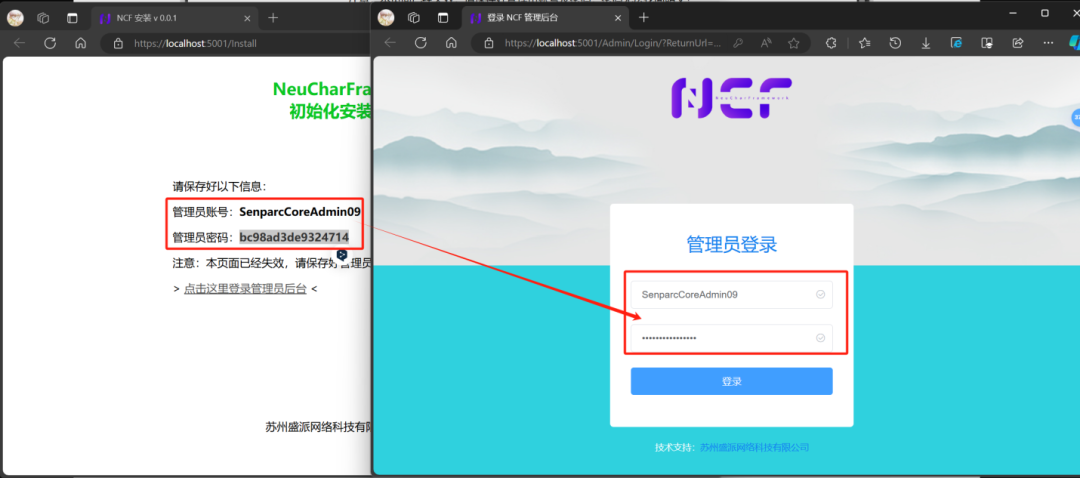
Task: Click the Admin/Login address bar URL
Action: tap(613, 43)
